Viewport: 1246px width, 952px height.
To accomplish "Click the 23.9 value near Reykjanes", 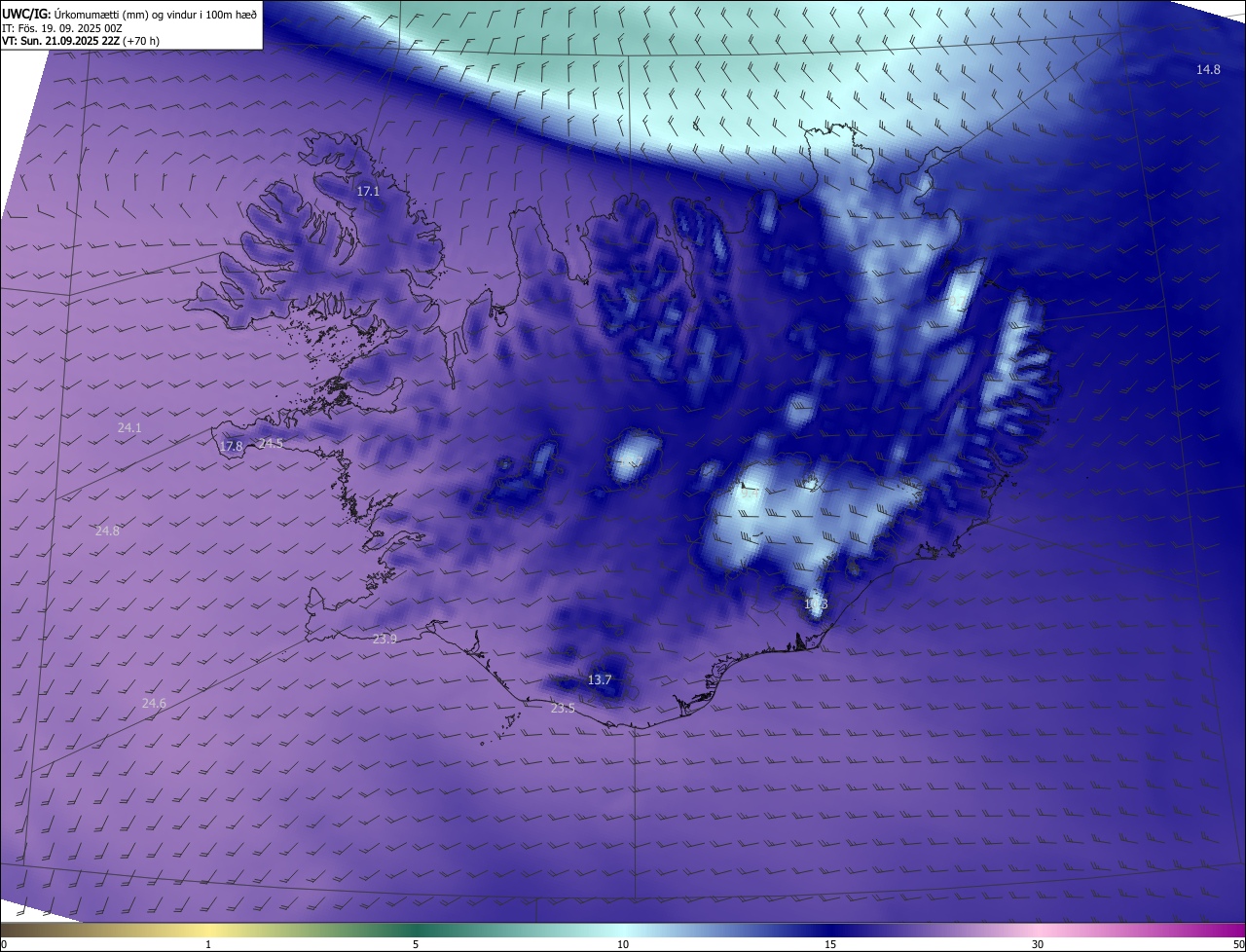I will click(x=385, y=640).
